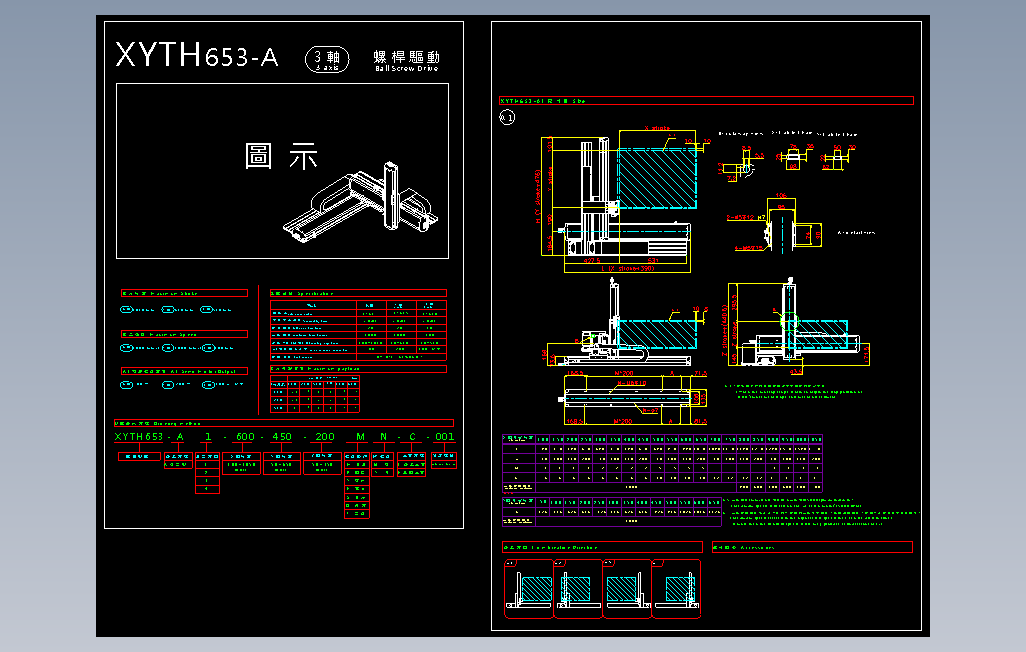Screen dimensions: 1026x652
Task: Click the Specification table header bar
Action: click(359, 293)
